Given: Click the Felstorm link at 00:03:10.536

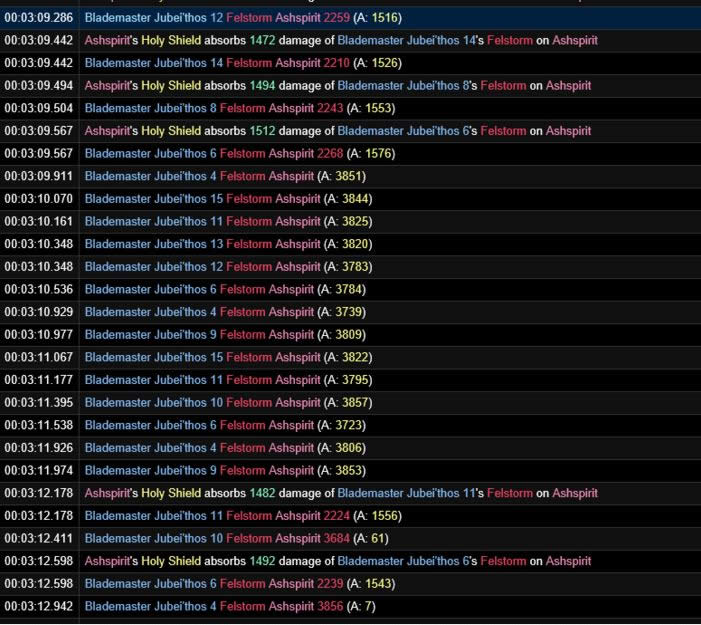Looking at the screenshot, I should (x=242, y=290).
